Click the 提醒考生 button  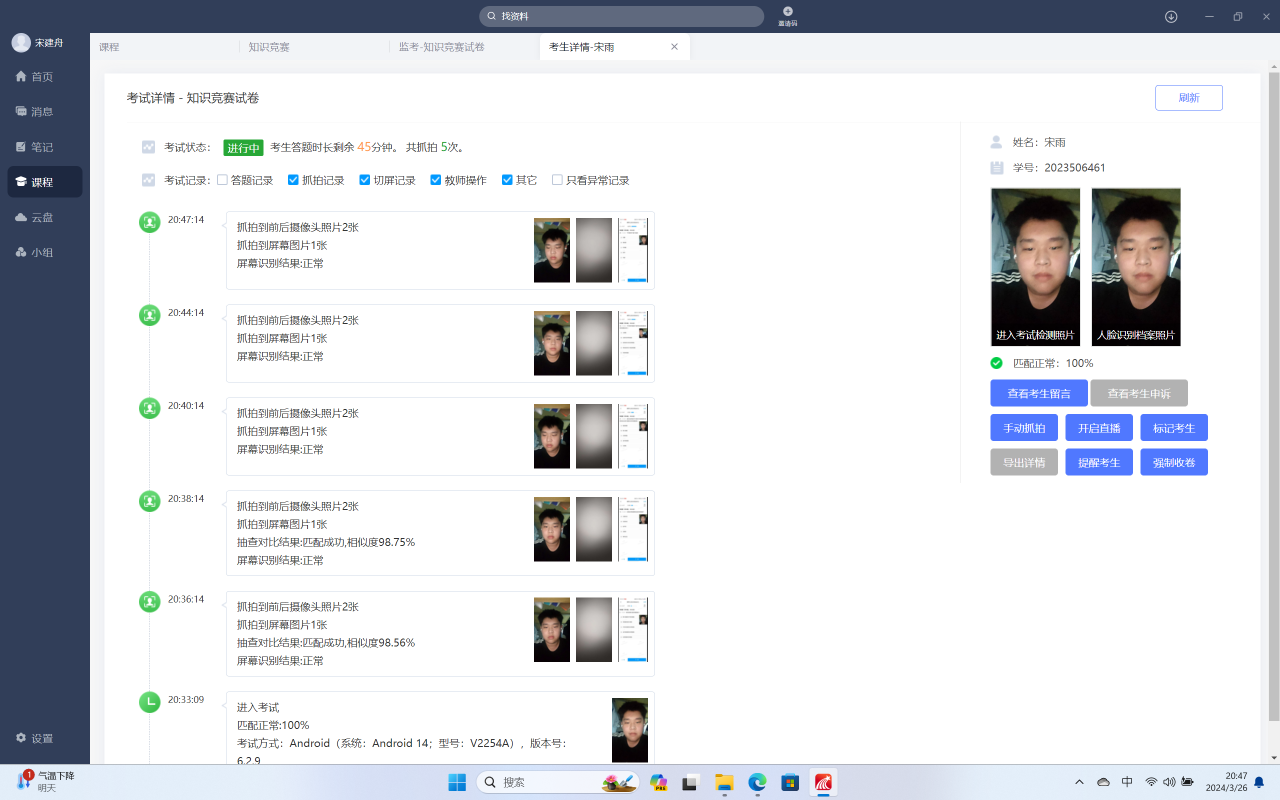click(1099, 462)
